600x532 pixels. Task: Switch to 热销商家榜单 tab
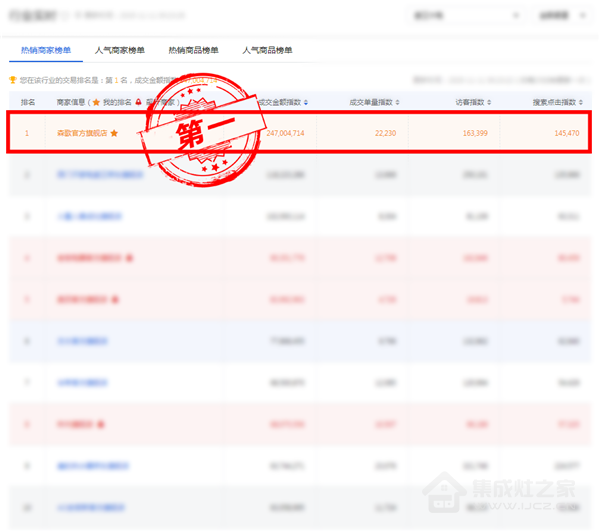point(46,50)
